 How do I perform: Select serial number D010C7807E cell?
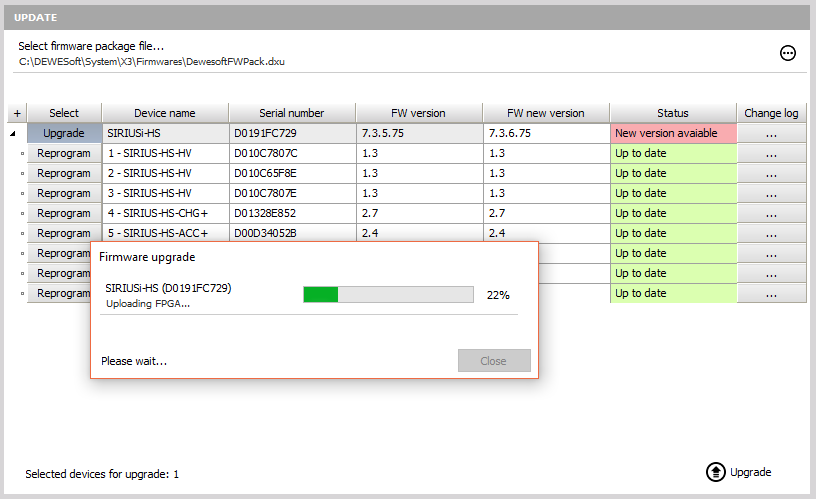point(292,193)
